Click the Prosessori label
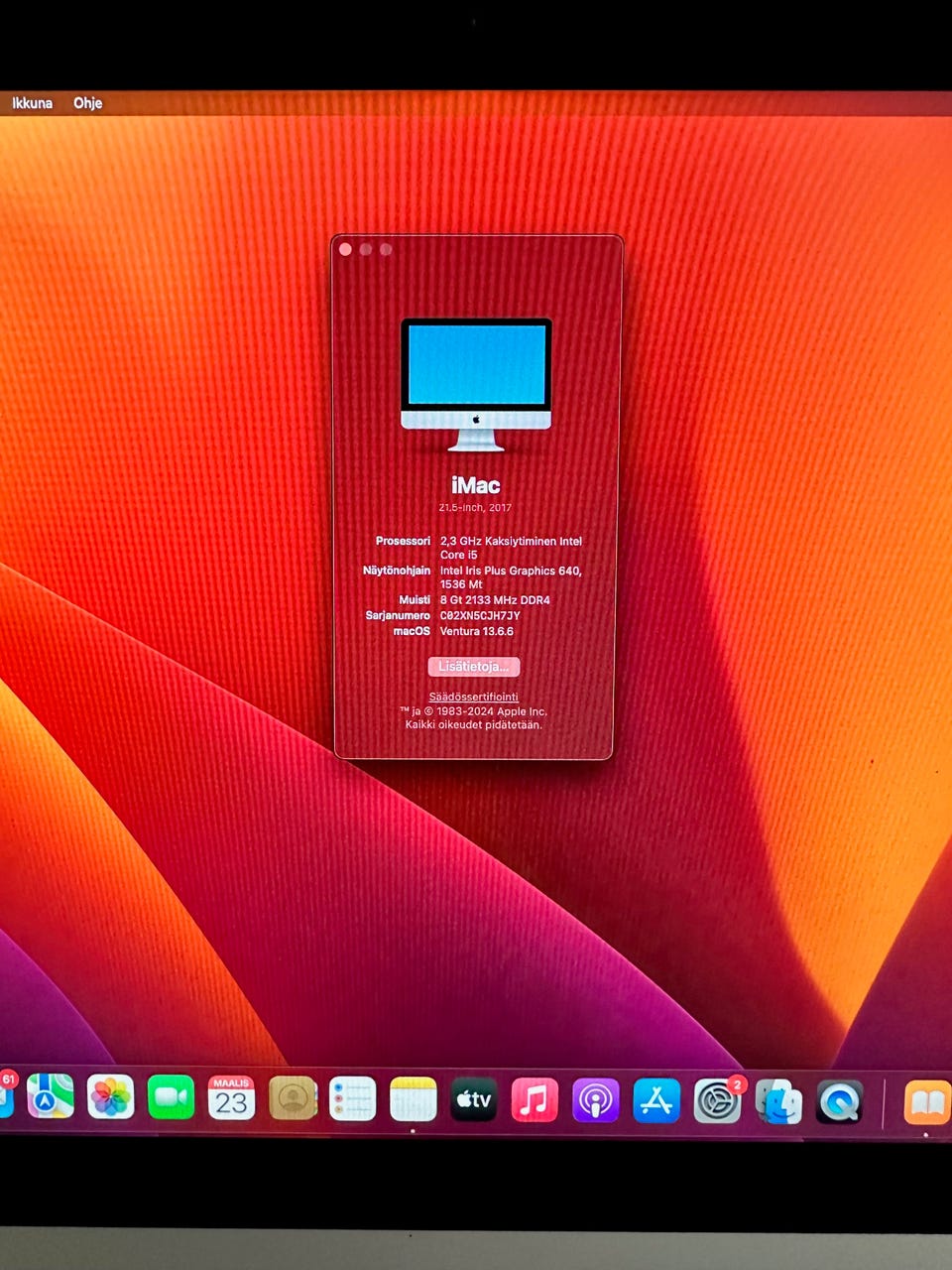952x1270 pixels. tap(403, 541)
